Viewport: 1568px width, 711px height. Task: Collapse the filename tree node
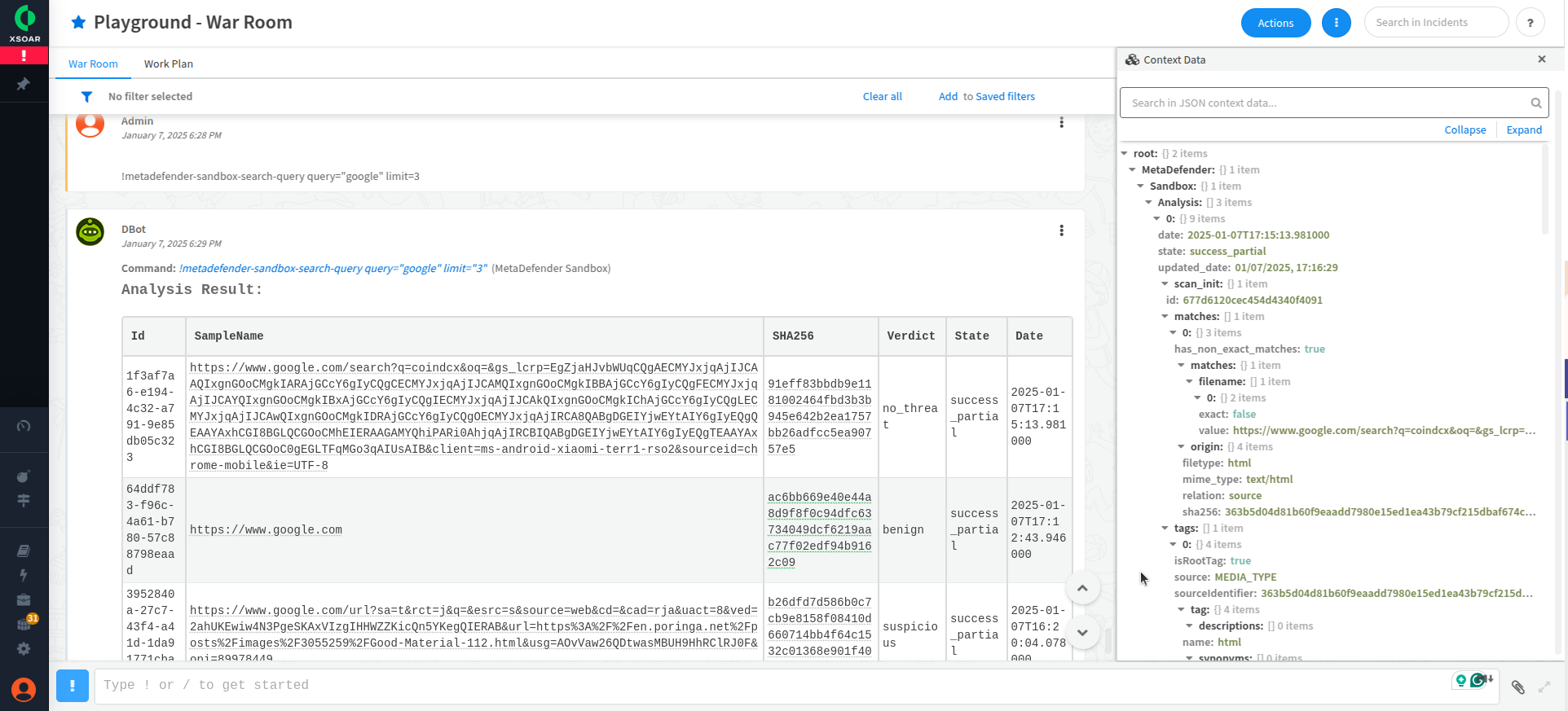pyautogui.click(x=1189, y=381)
